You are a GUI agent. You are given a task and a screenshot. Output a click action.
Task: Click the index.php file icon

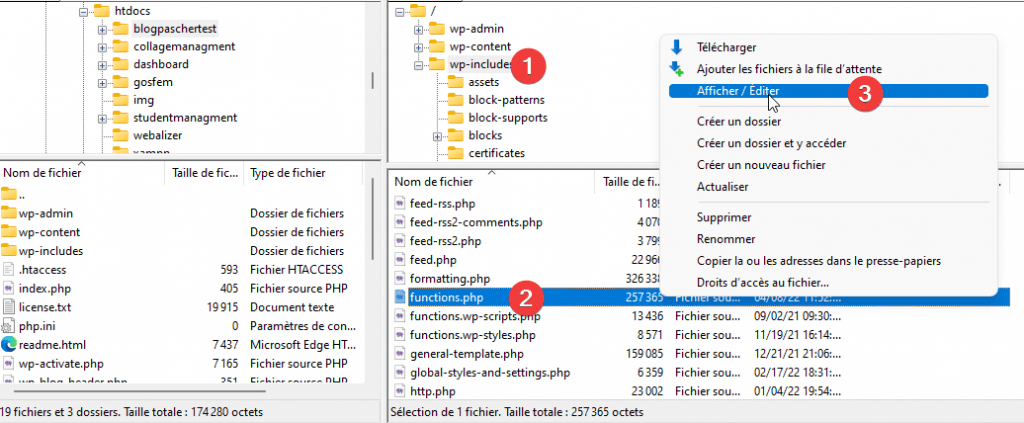8,288
